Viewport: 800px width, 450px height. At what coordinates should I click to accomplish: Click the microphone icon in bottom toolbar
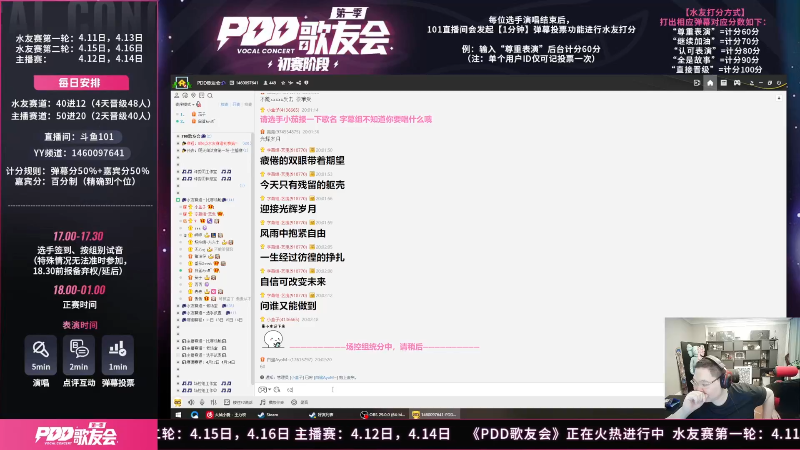point(202,402)
